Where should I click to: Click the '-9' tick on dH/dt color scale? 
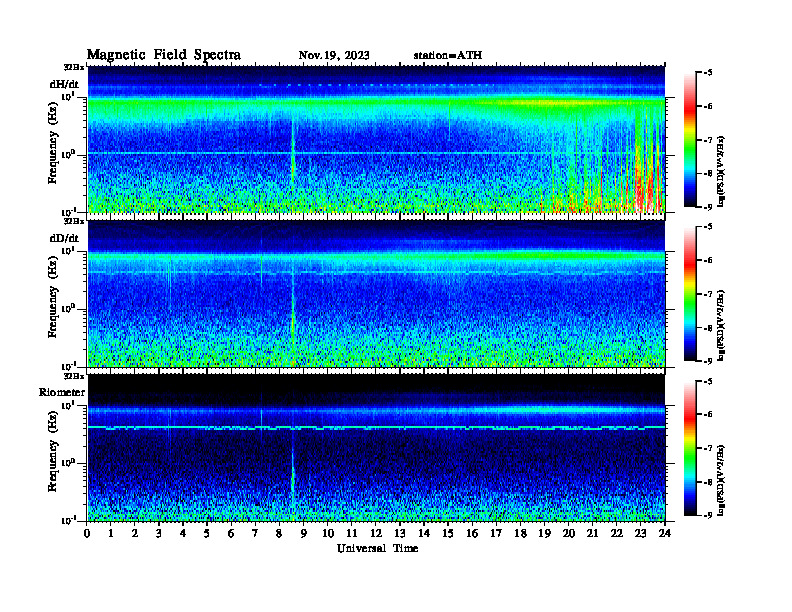tap(708, 207)
